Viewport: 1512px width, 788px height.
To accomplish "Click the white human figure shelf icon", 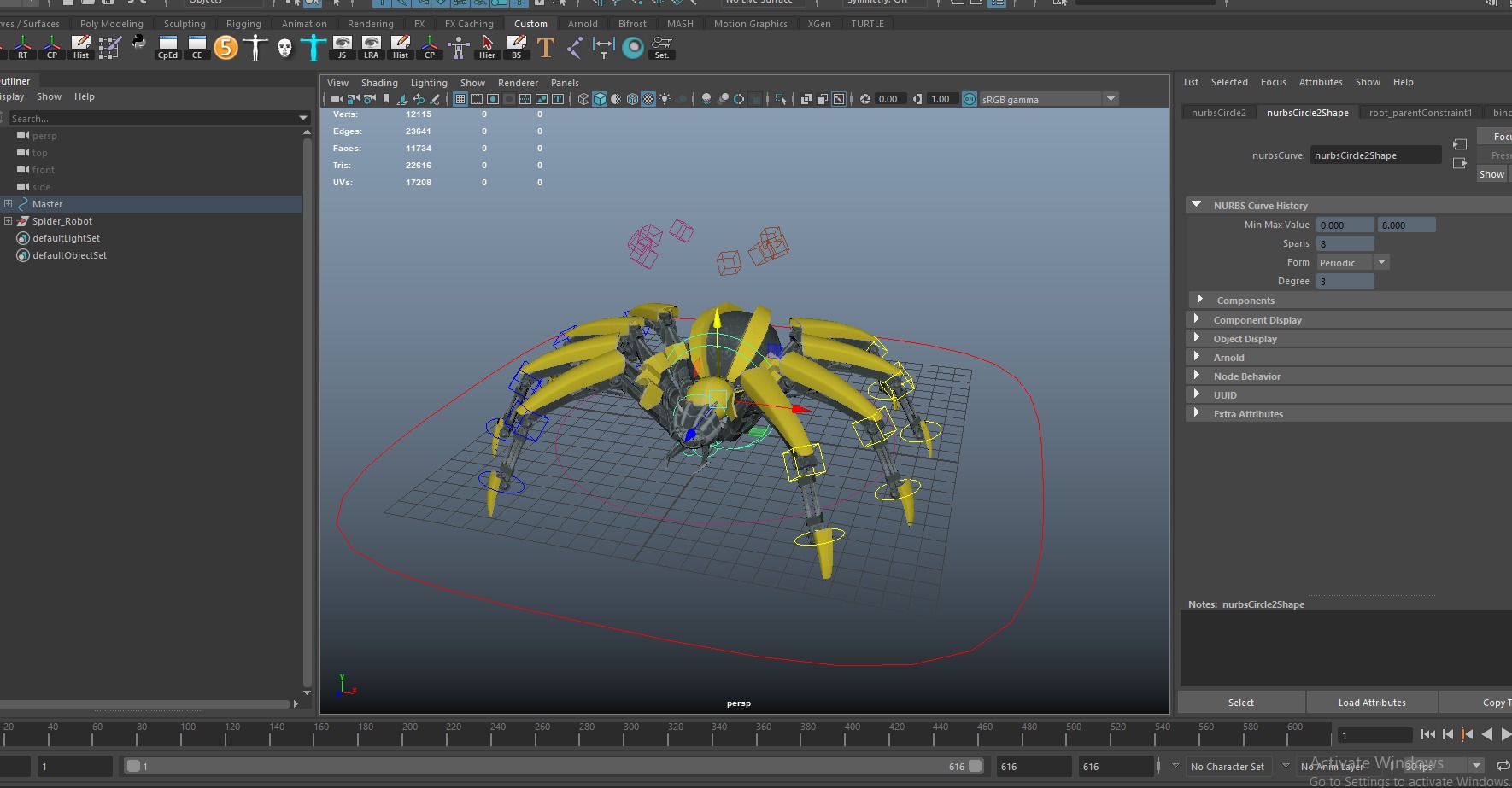I will click(255, 47).
